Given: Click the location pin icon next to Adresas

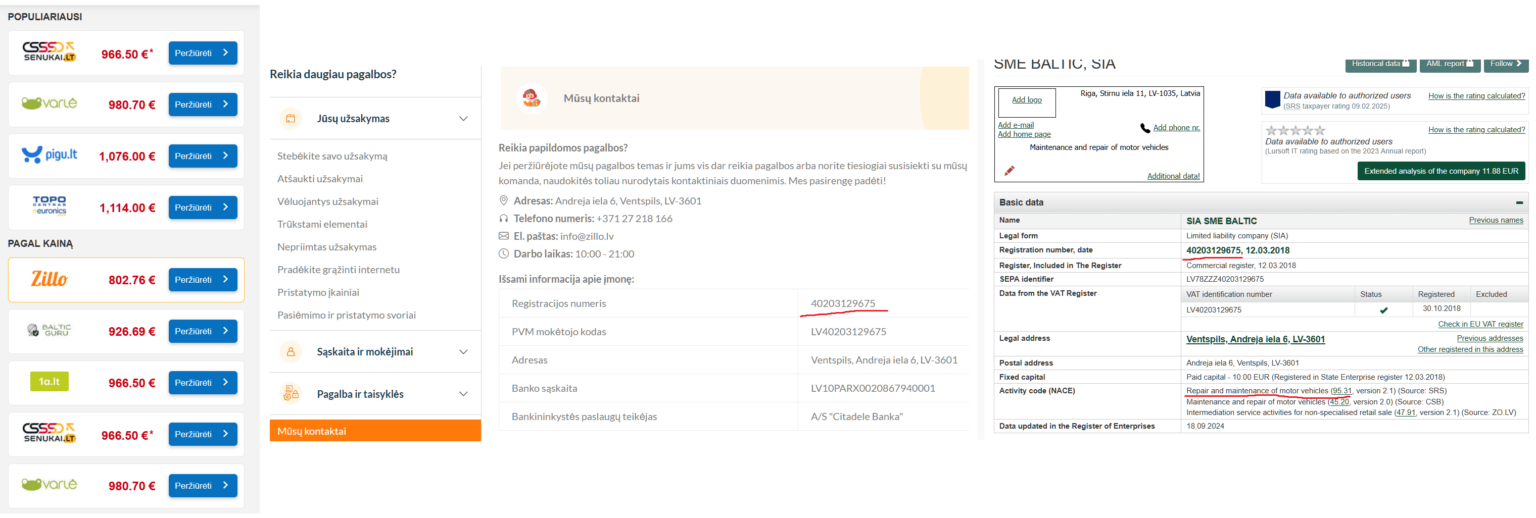Looking at the screenshot, I should pyautogui.click(x=504, y=200).
